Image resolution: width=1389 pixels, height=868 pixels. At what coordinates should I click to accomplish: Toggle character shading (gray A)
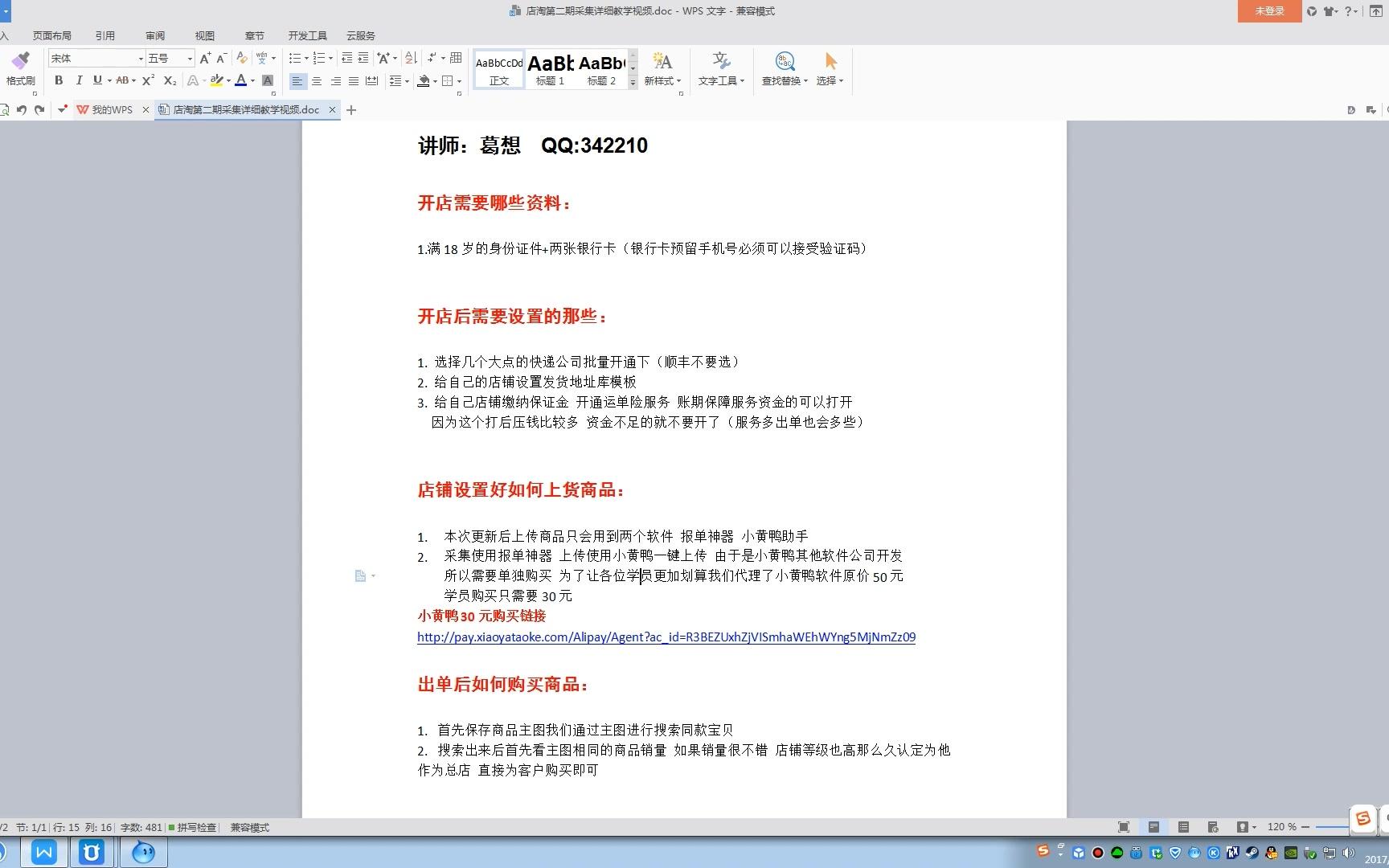click(x=268, y=80)
